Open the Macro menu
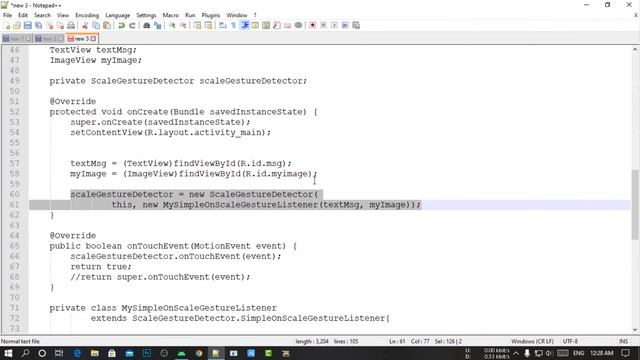This screenshot has height=360, width=640. (x=171, y=15)
